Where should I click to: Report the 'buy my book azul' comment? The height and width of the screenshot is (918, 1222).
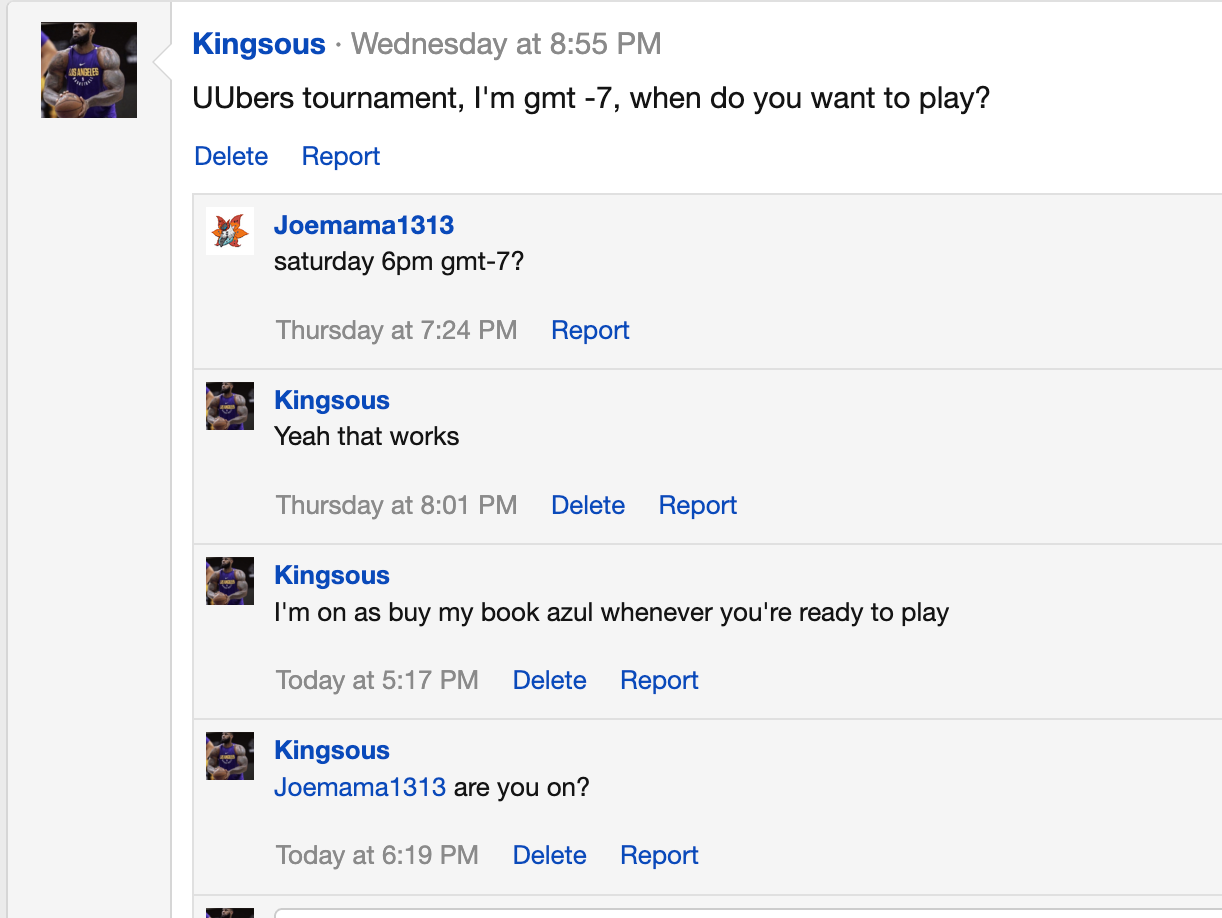pos(659,680)
